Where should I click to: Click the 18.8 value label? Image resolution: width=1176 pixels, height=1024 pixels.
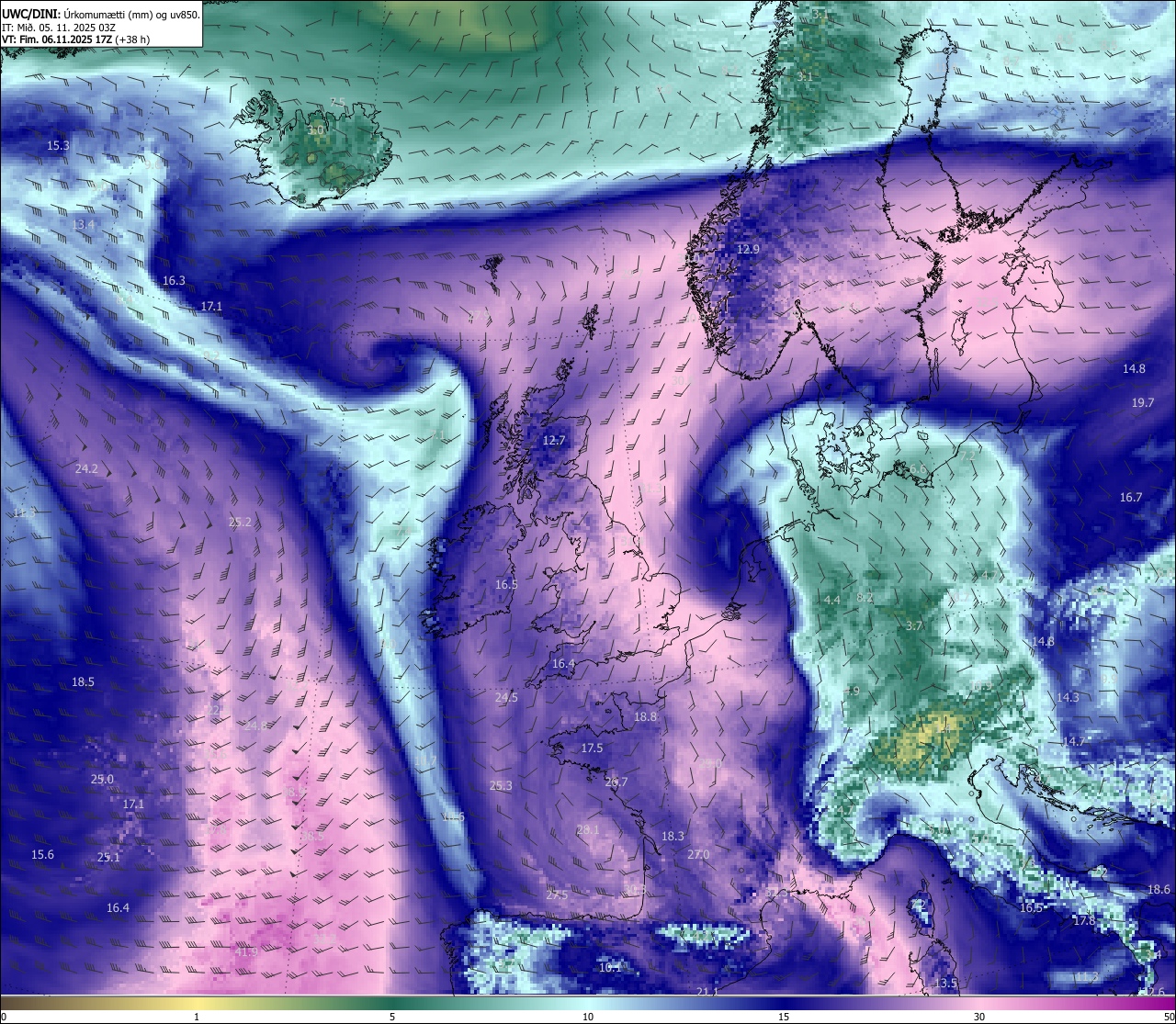[x=646, y=716]
